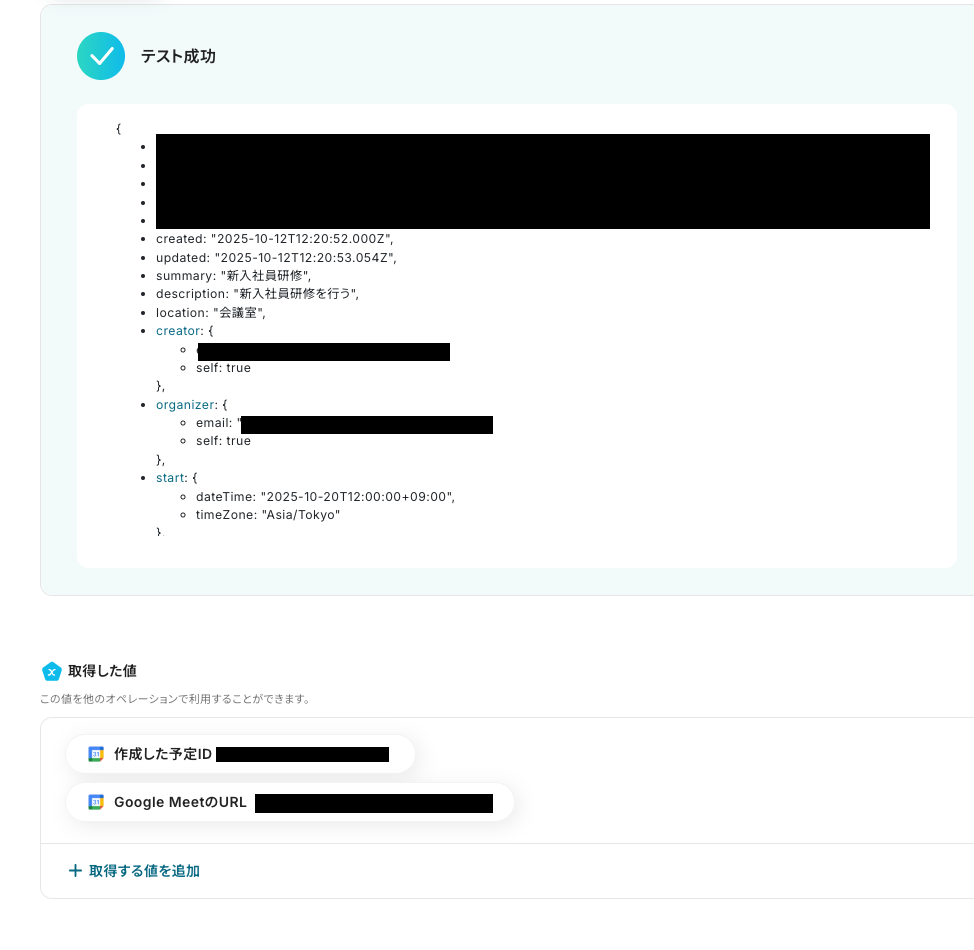Click the created timestamp line

(x=275, y=239)
